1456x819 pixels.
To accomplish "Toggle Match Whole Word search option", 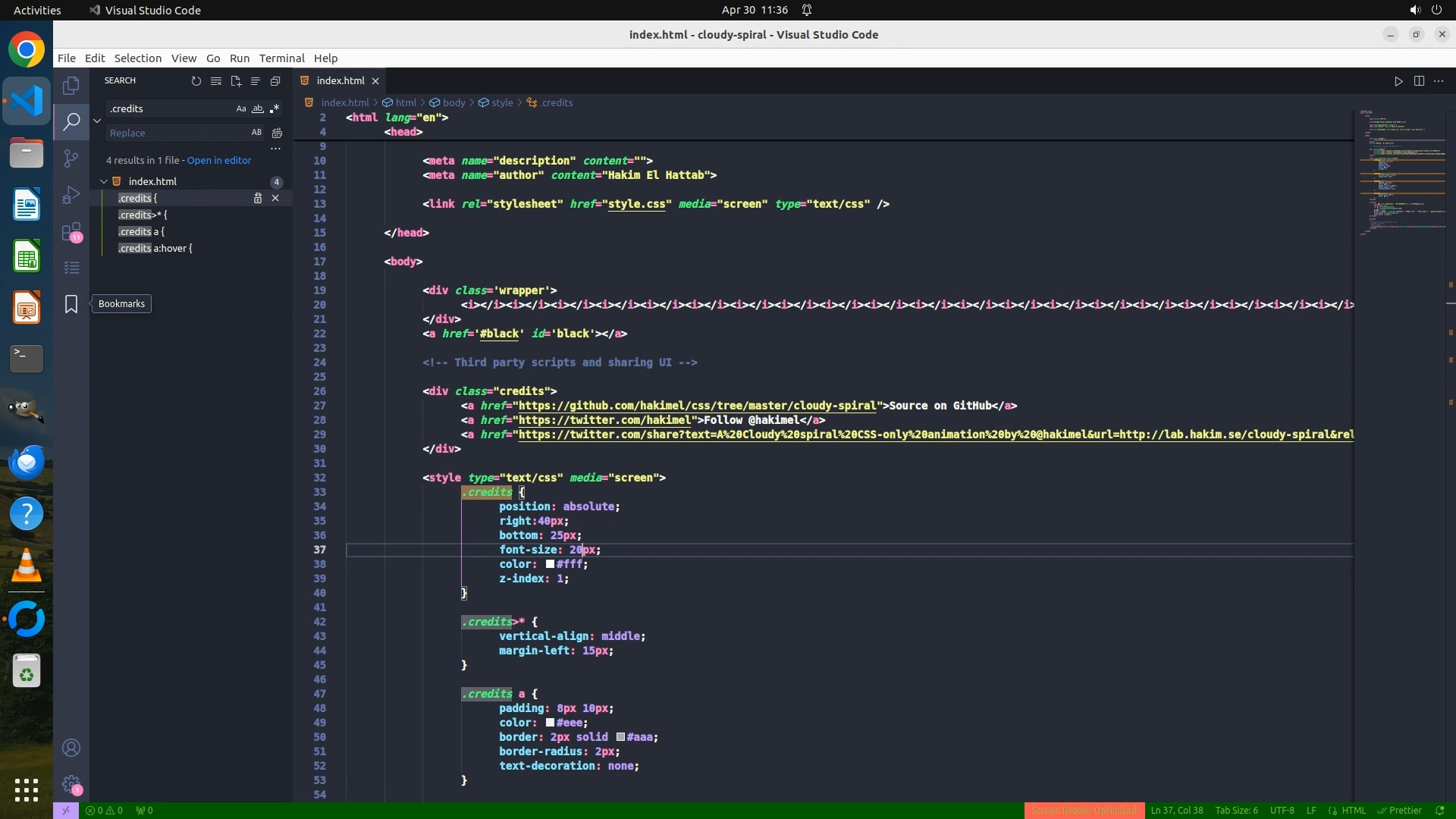I will click(258, 109).
